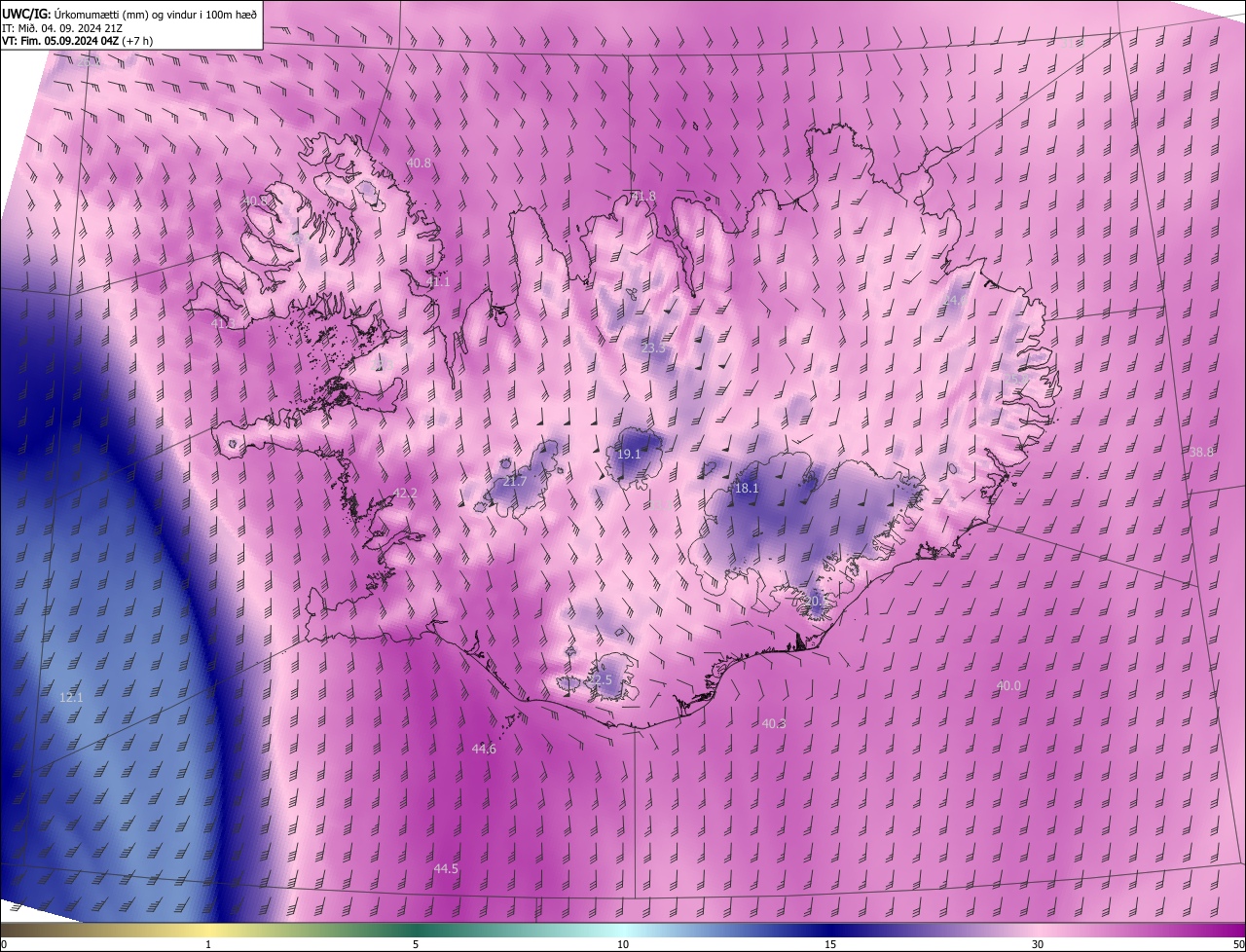This screenshot has width=1246, height=952.
Task: Click the 41.3 value near the western peninsula
Action: [x=223, y=323]
